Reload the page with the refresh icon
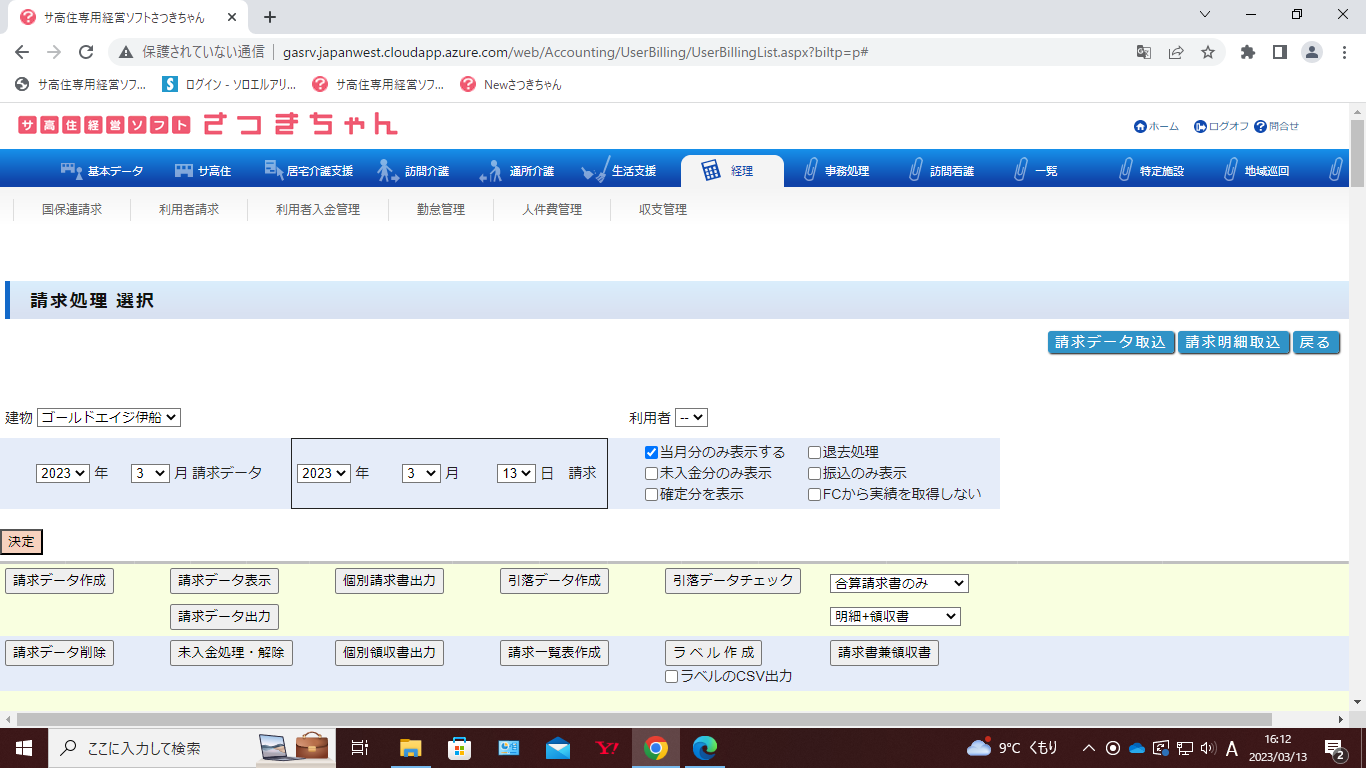1366x768 pixels. (x=86, y=52)
